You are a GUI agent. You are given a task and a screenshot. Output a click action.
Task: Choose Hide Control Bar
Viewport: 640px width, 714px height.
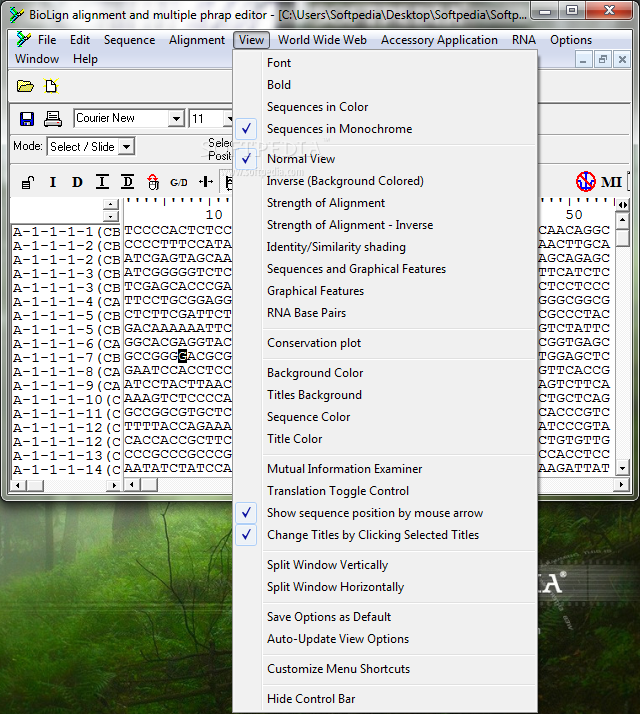click(x=311, y=699)
